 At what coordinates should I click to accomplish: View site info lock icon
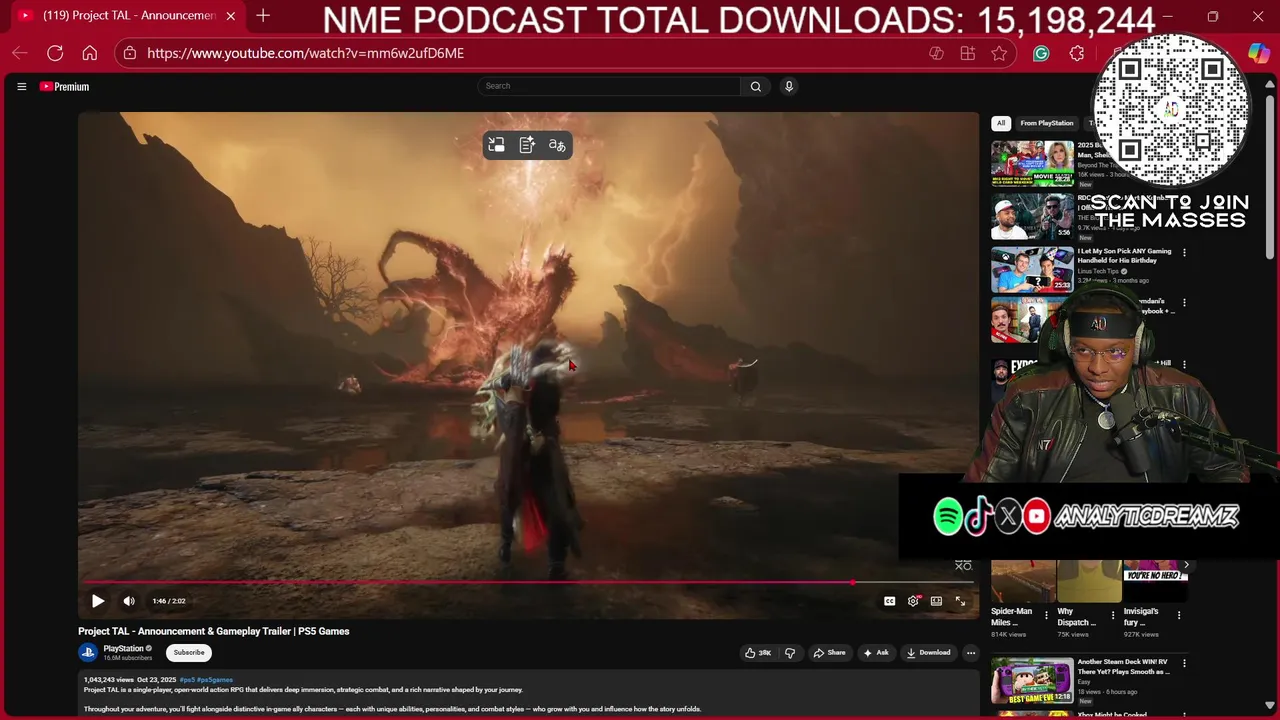point(130,53)
